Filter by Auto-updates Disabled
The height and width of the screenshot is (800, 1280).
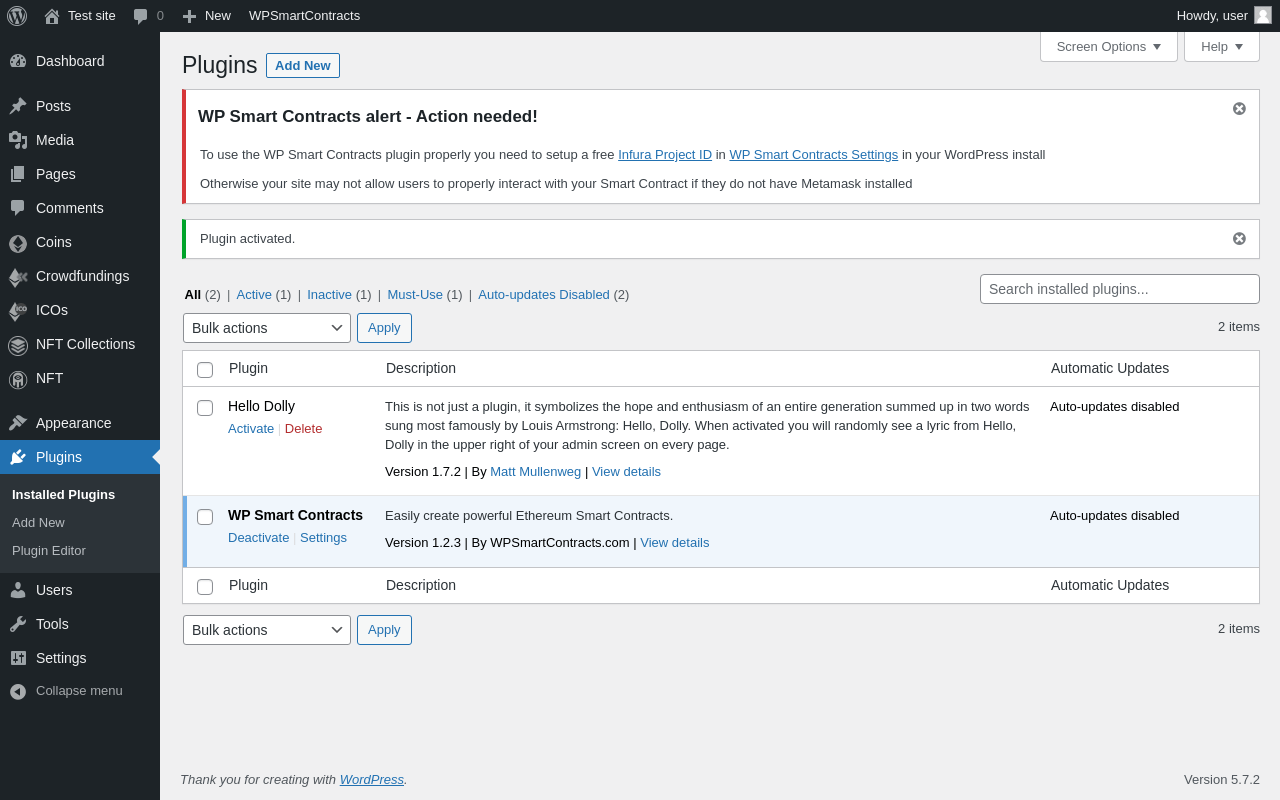click(544, 294)
